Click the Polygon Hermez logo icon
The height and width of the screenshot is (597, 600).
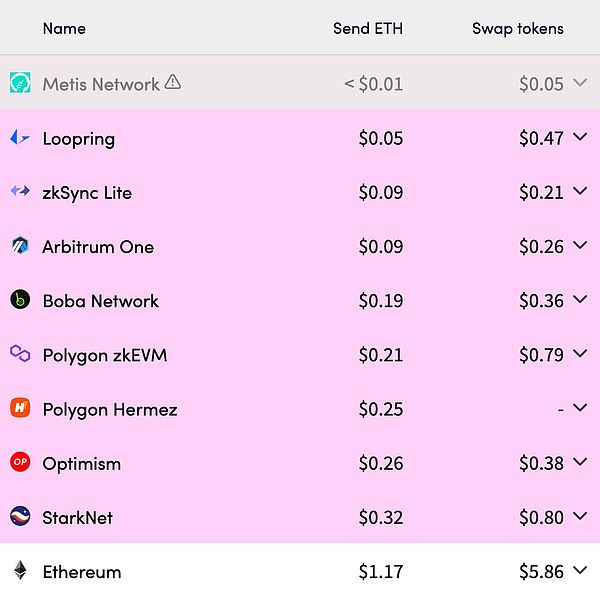pos(20,408)
